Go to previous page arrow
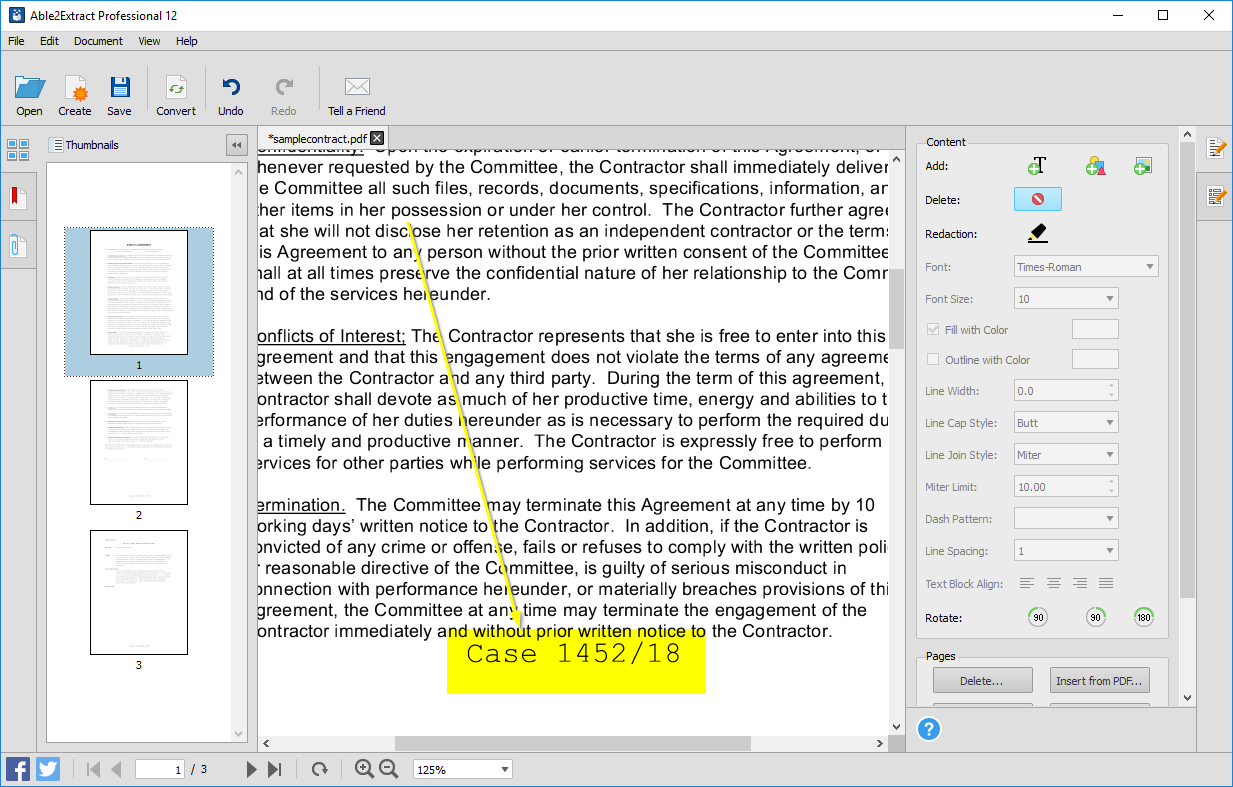The width and height of the screenshot is (1233, 787). pos(116,769)
